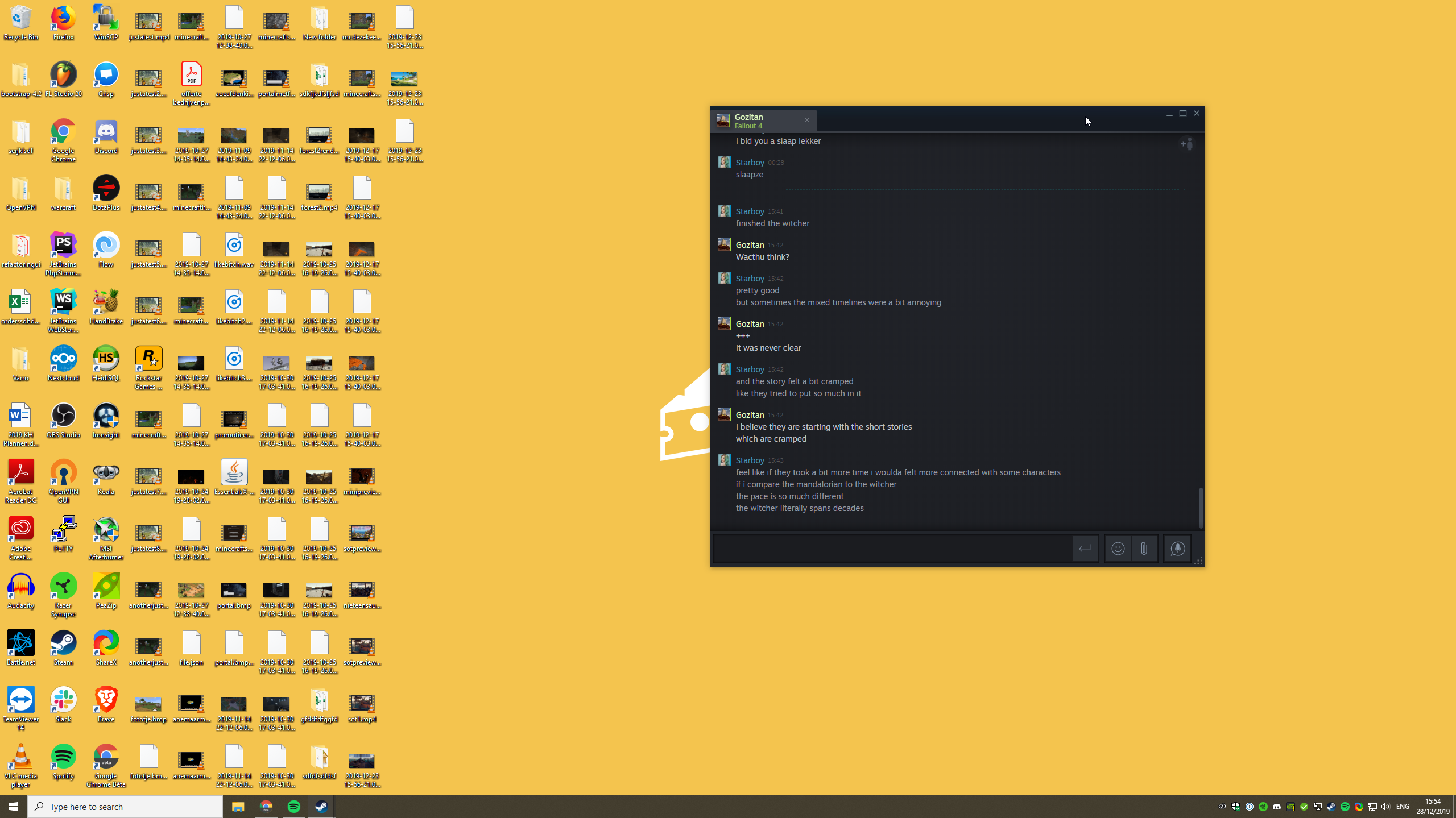Click add friend to chat icon
Image resolution: width=1456 pixels, height=818 pixels.
pos(1186,144)
